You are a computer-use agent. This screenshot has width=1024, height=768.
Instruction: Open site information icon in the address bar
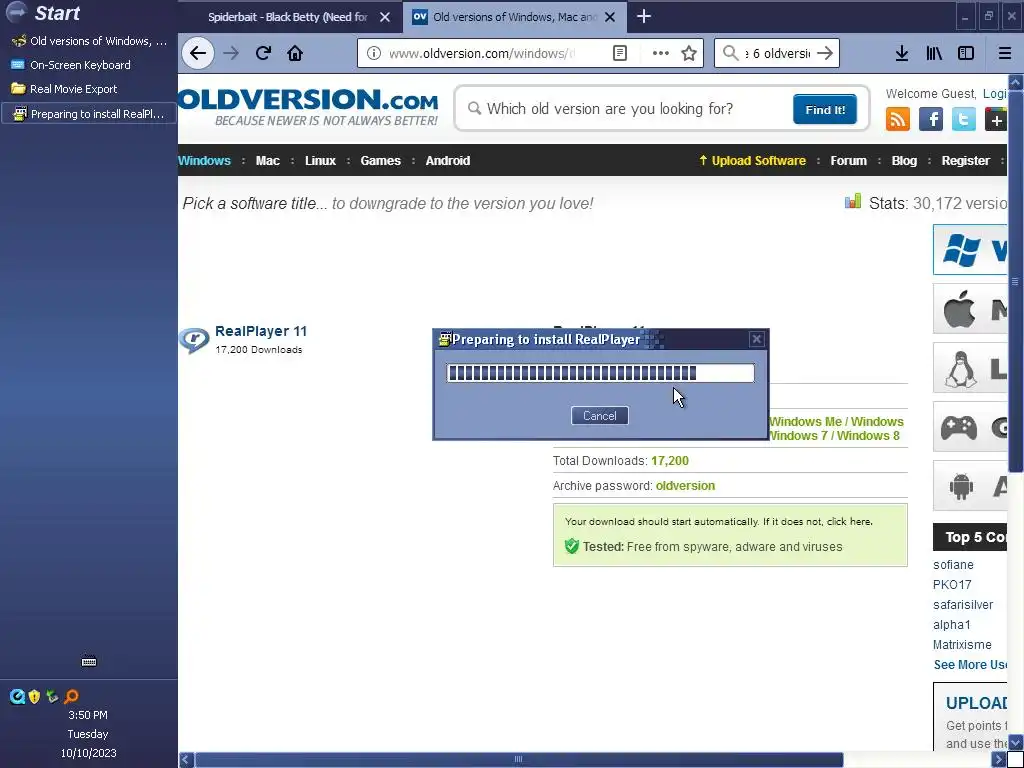374,53
